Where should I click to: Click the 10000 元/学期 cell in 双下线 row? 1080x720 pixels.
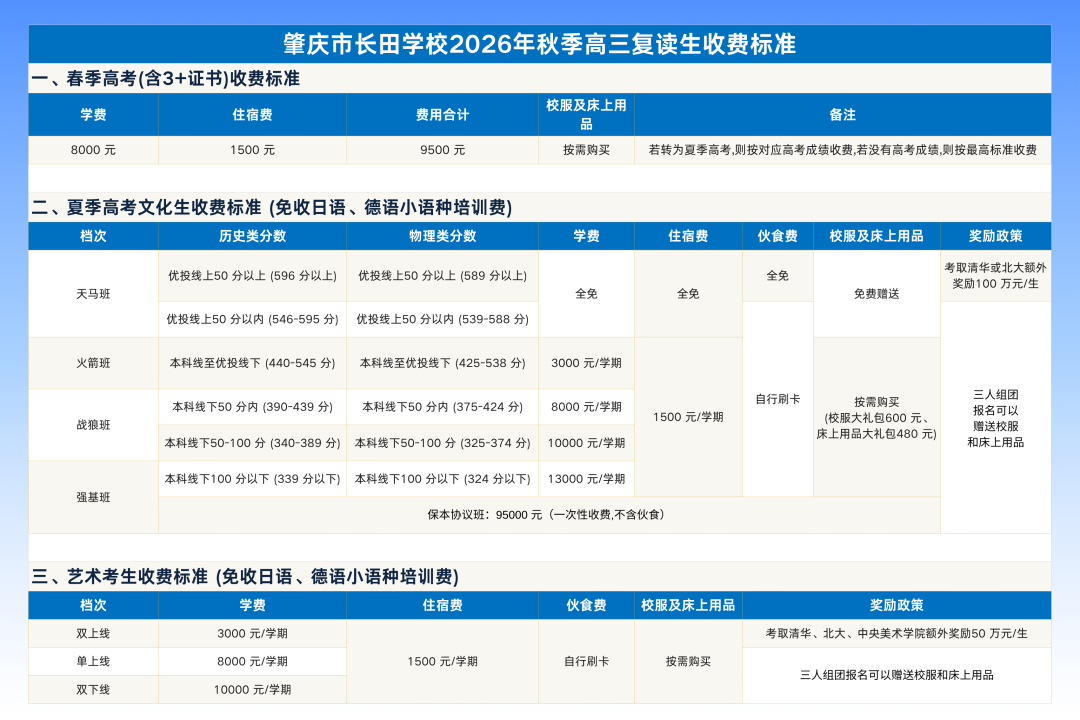tap(252, 690)
